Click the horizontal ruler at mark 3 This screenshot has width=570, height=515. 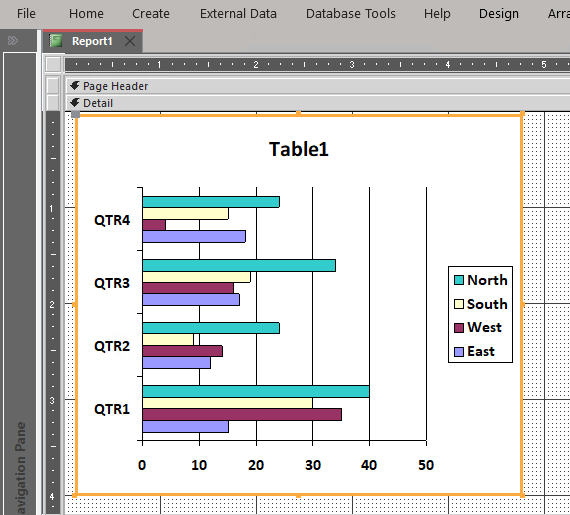coord(352,65)
